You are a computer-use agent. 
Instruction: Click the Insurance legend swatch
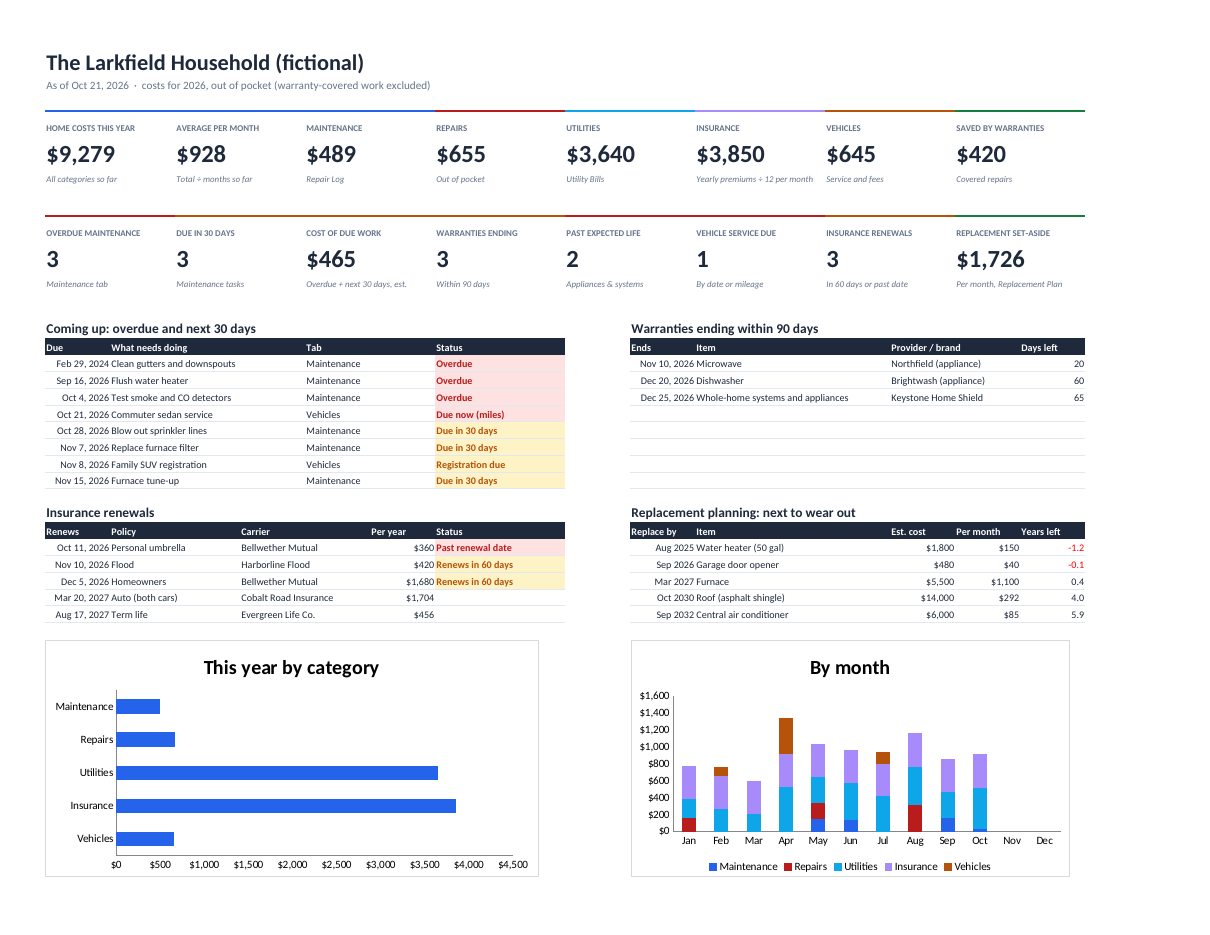[x=888, y=867]
